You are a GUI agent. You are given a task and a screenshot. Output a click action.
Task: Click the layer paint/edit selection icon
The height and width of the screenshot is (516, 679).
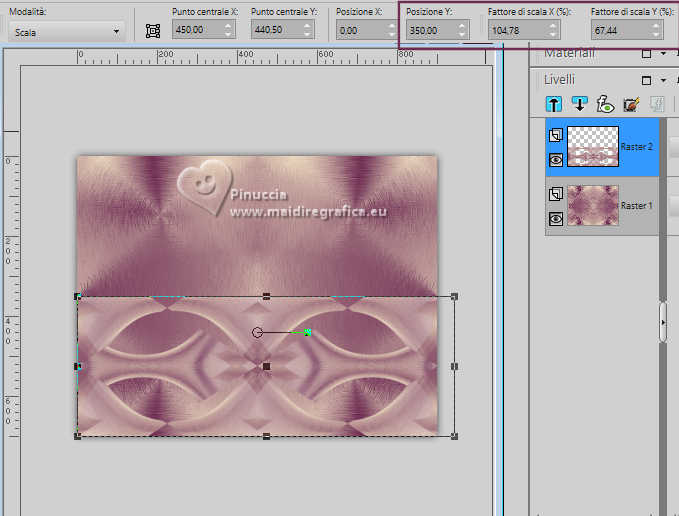[x=631, y=104]
